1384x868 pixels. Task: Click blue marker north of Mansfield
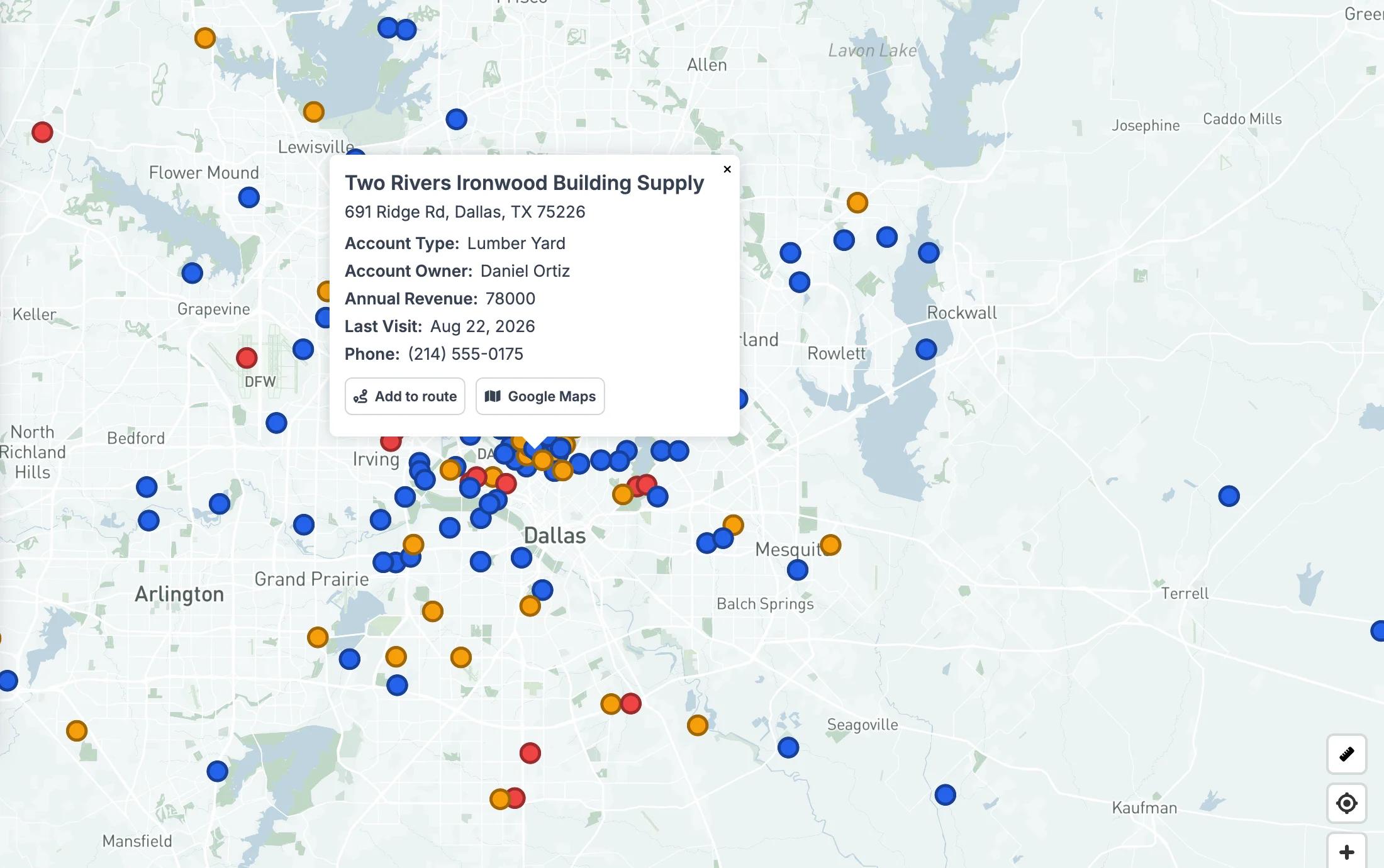pyautogui.click(x=218, y=771)
